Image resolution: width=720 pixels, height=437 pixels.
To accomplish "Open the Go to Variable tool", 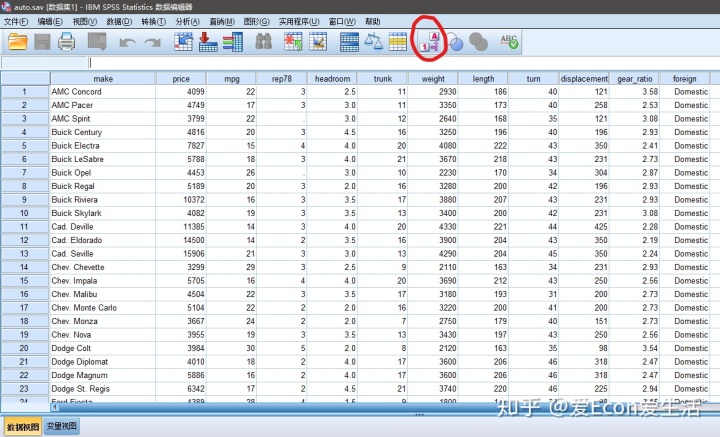I will 208,42.
